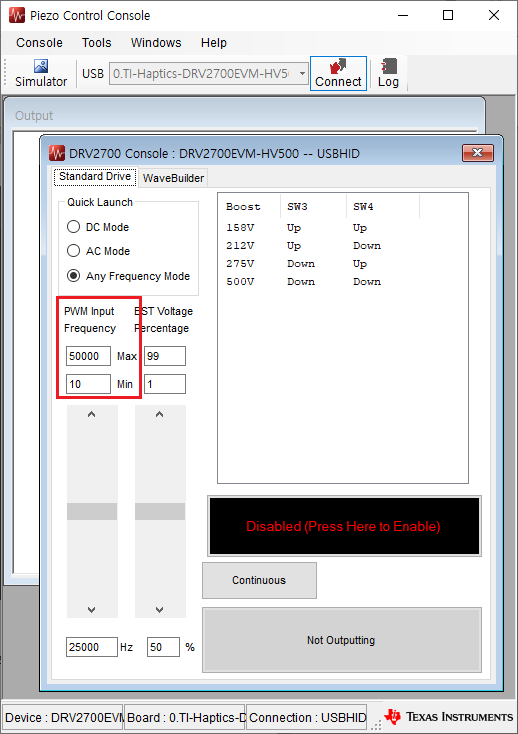Open the Simulator tool
The height and width of the screenshot is (734, 518).
41,73
